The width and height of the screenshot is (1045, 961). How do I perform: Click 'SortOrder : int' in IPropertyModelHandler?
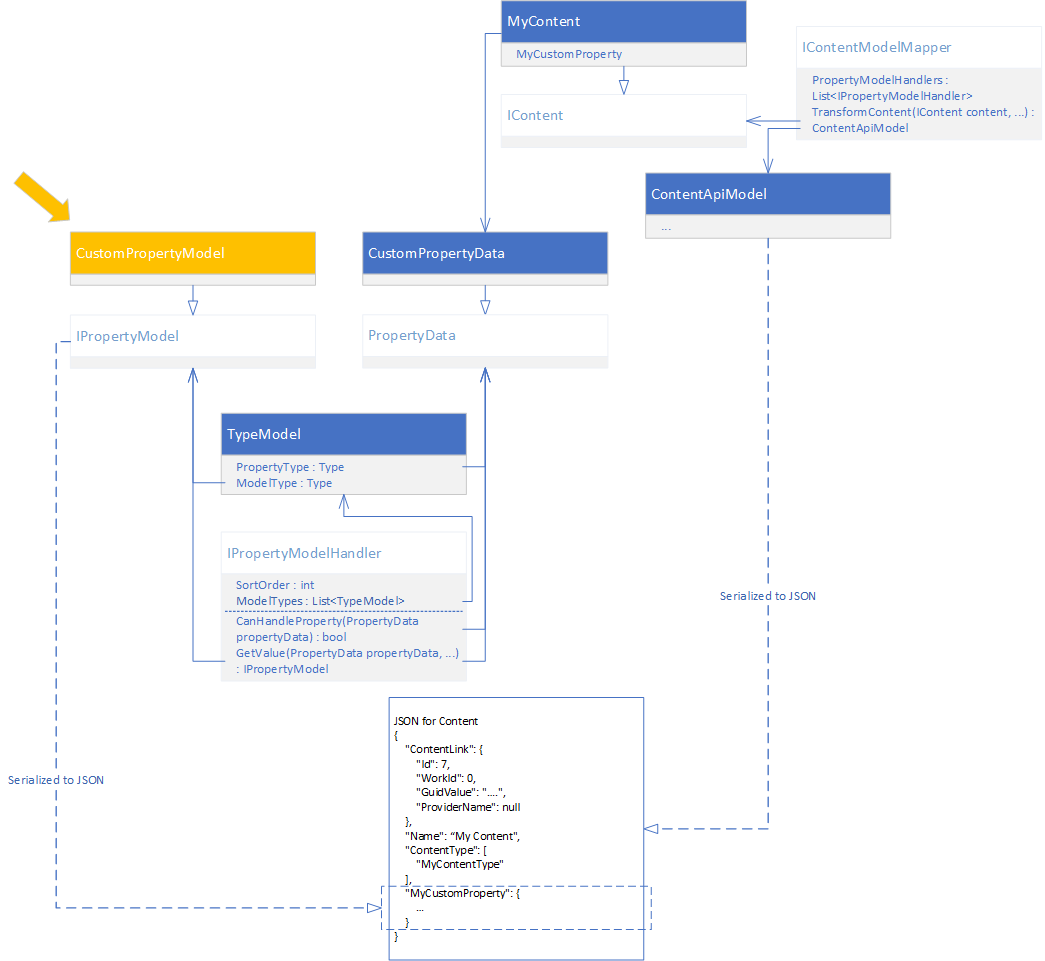coord(275,585)
